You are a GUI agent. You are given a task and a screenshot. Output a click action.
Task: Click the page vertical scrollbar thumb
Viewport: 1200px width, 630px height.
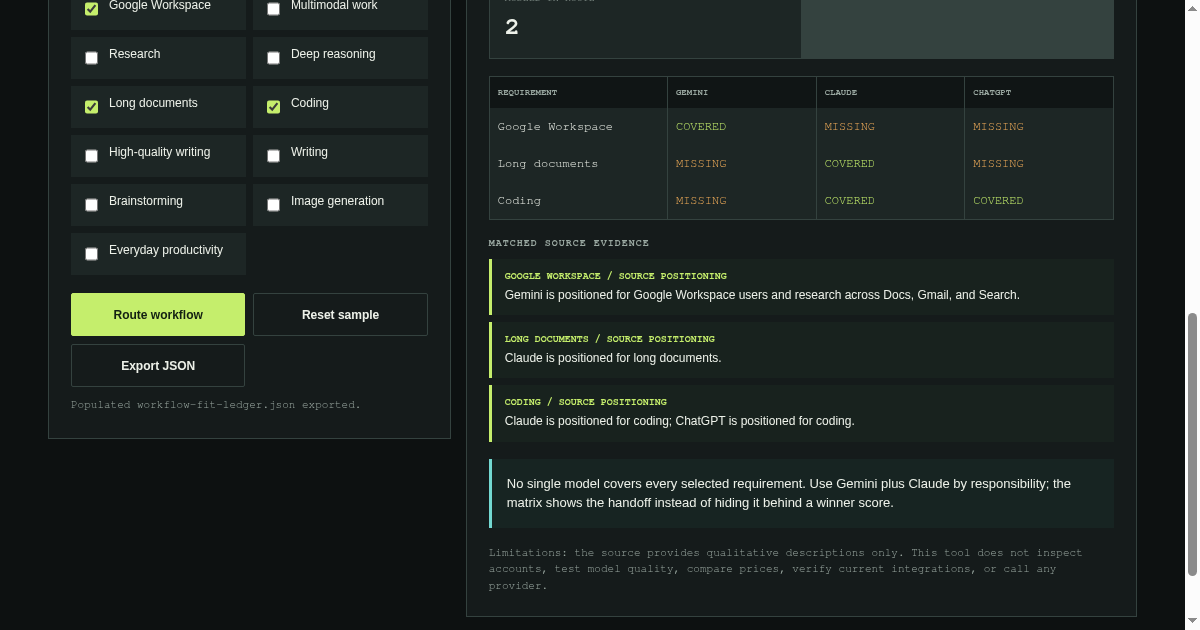[x=1192, y=444]
